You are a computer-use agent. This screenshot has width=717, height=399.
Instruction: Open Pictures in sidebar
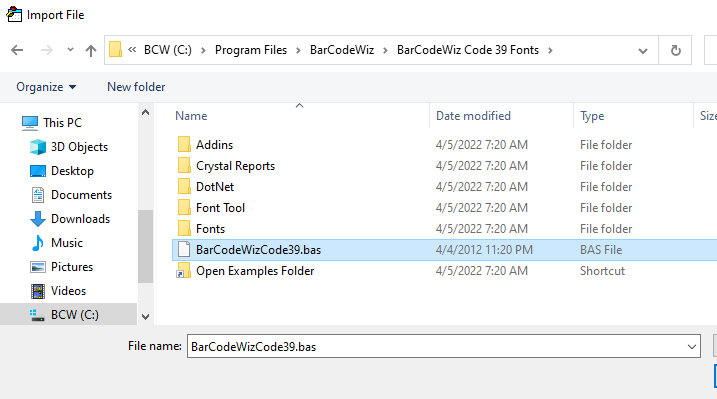tap(72, 267)
